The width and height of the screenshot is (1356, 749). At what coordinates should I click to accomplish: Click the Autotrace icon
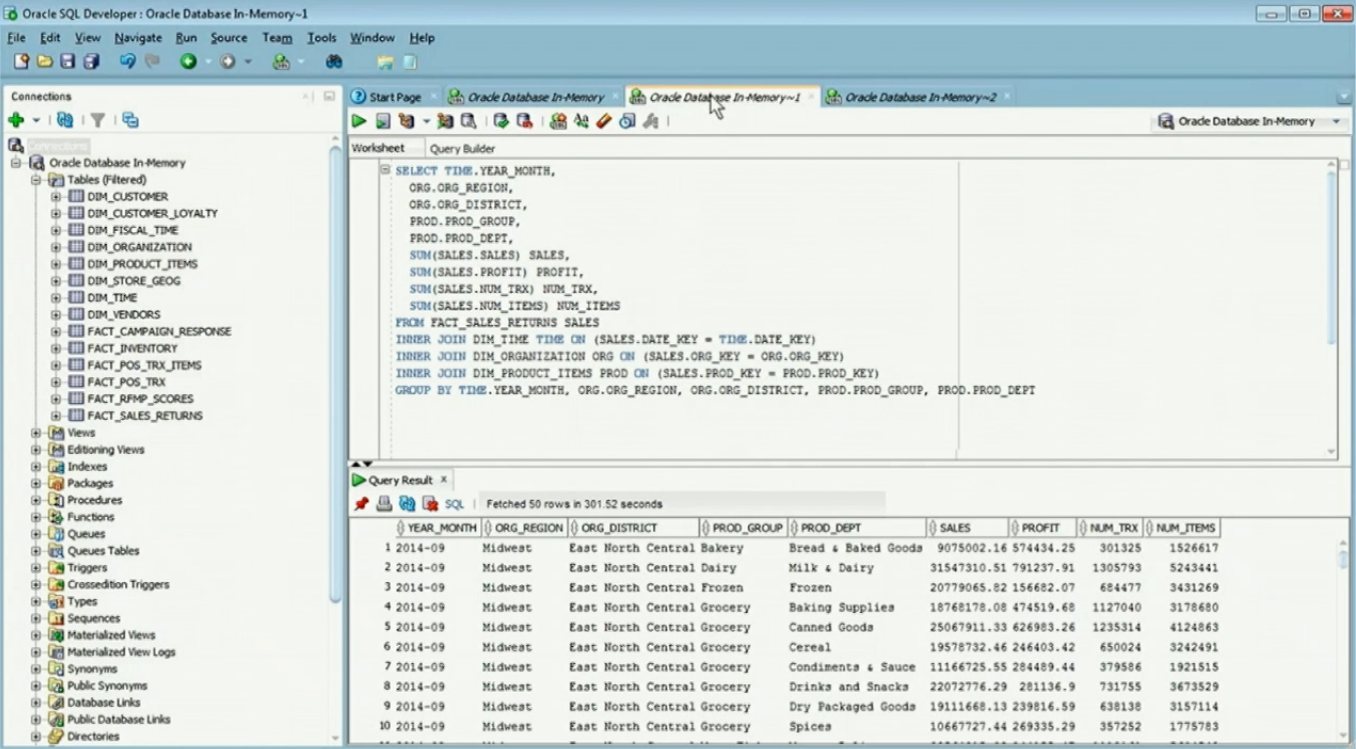pyautogui.click(x=445, y=121)
